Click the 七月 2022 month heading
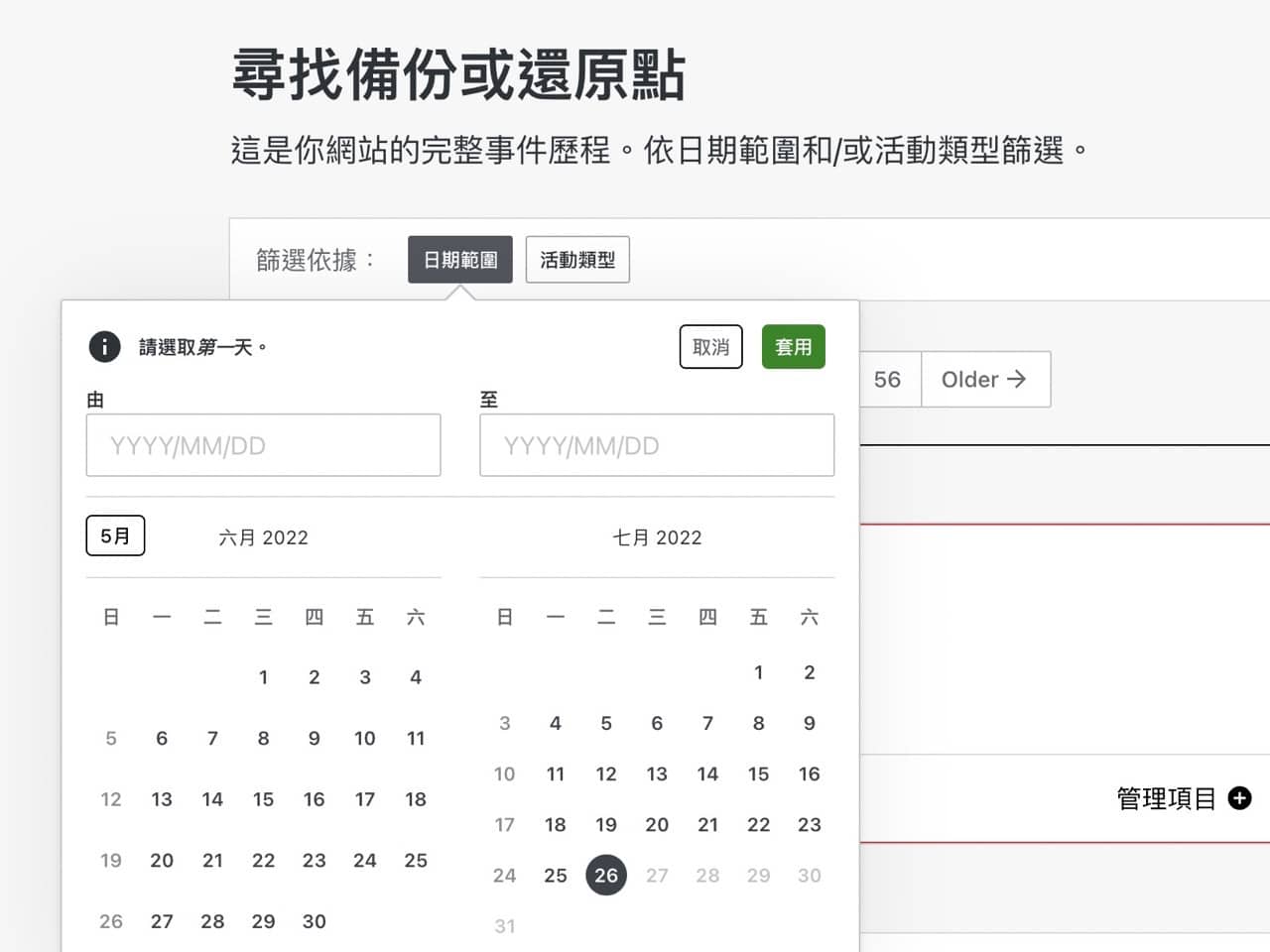 [657, 537]
